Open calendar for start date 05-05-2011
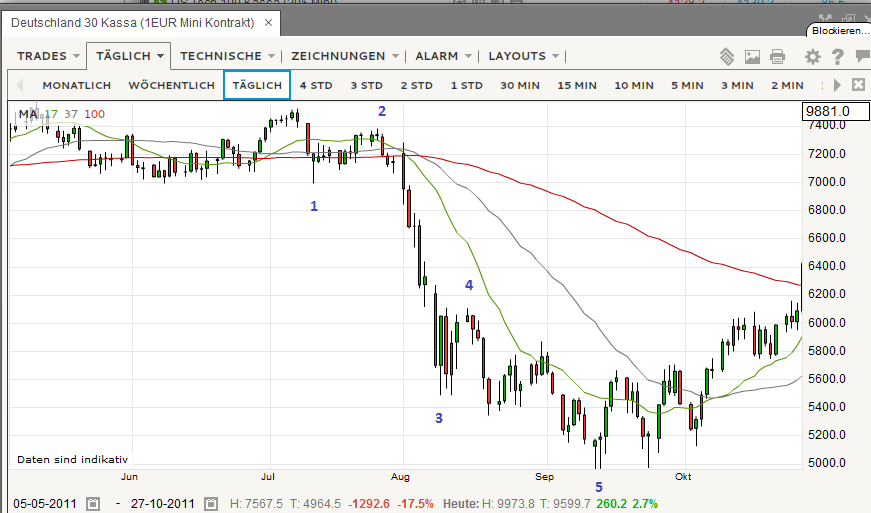Screen dimensions: 871x513 coord(93,503)
